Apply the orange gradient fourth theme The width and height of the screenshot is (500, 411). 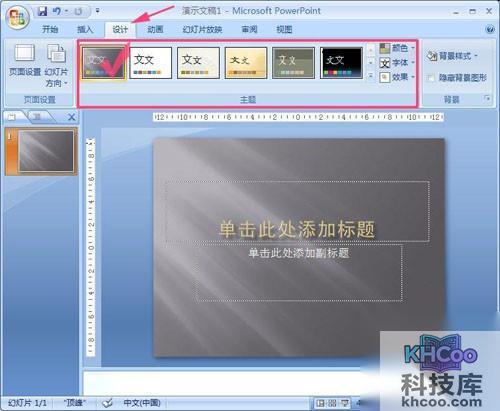[x=246, y=63]
